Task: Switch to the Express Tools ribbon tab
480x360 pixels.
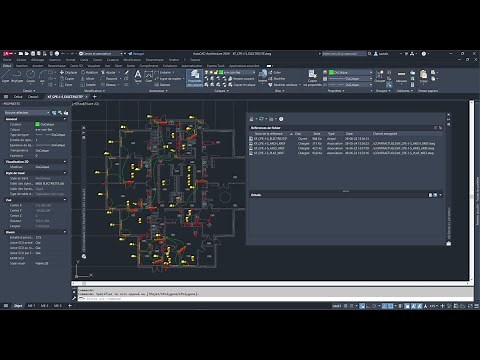Action: [x=215, y=66]
